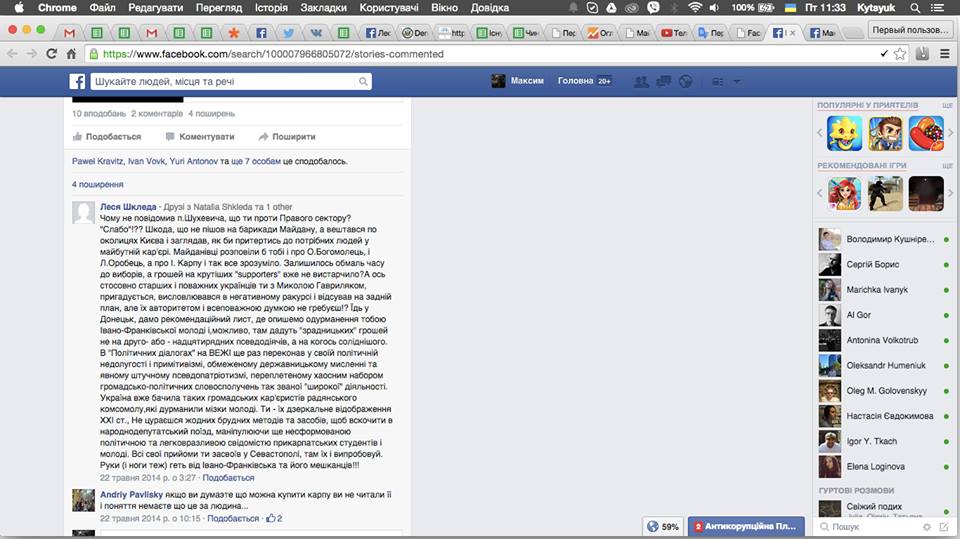Open the 59% globe status indicator
Image resolution: width=960 pixels, height=539 pixels.
(x=663, y=527)
